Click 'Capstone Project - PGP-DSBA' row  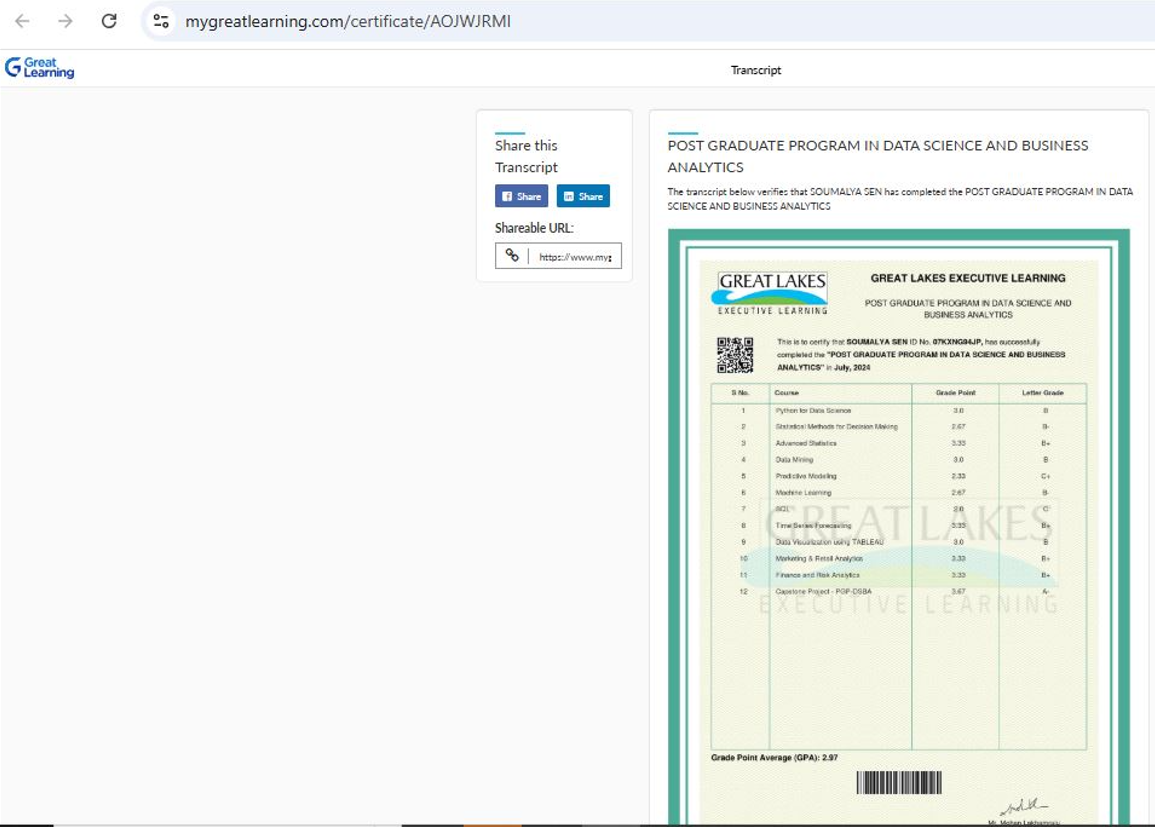pyautogui.click(x=899, y=591)
